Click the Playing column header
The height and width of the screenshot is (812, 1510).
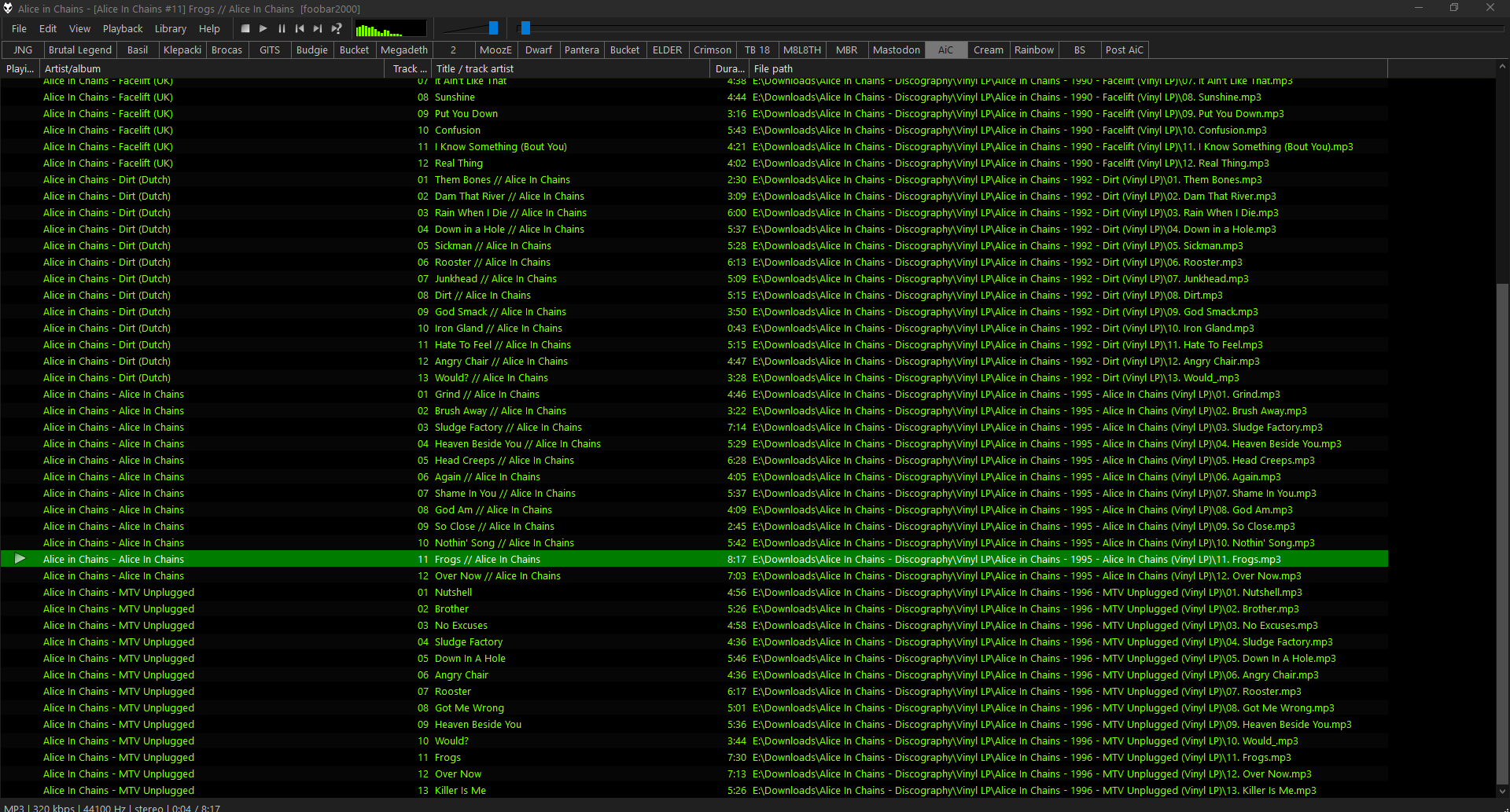point(20,69)
